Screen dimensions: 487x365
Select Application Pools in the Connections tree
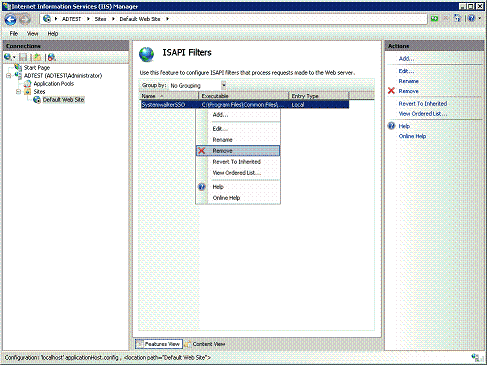(54, 84)
